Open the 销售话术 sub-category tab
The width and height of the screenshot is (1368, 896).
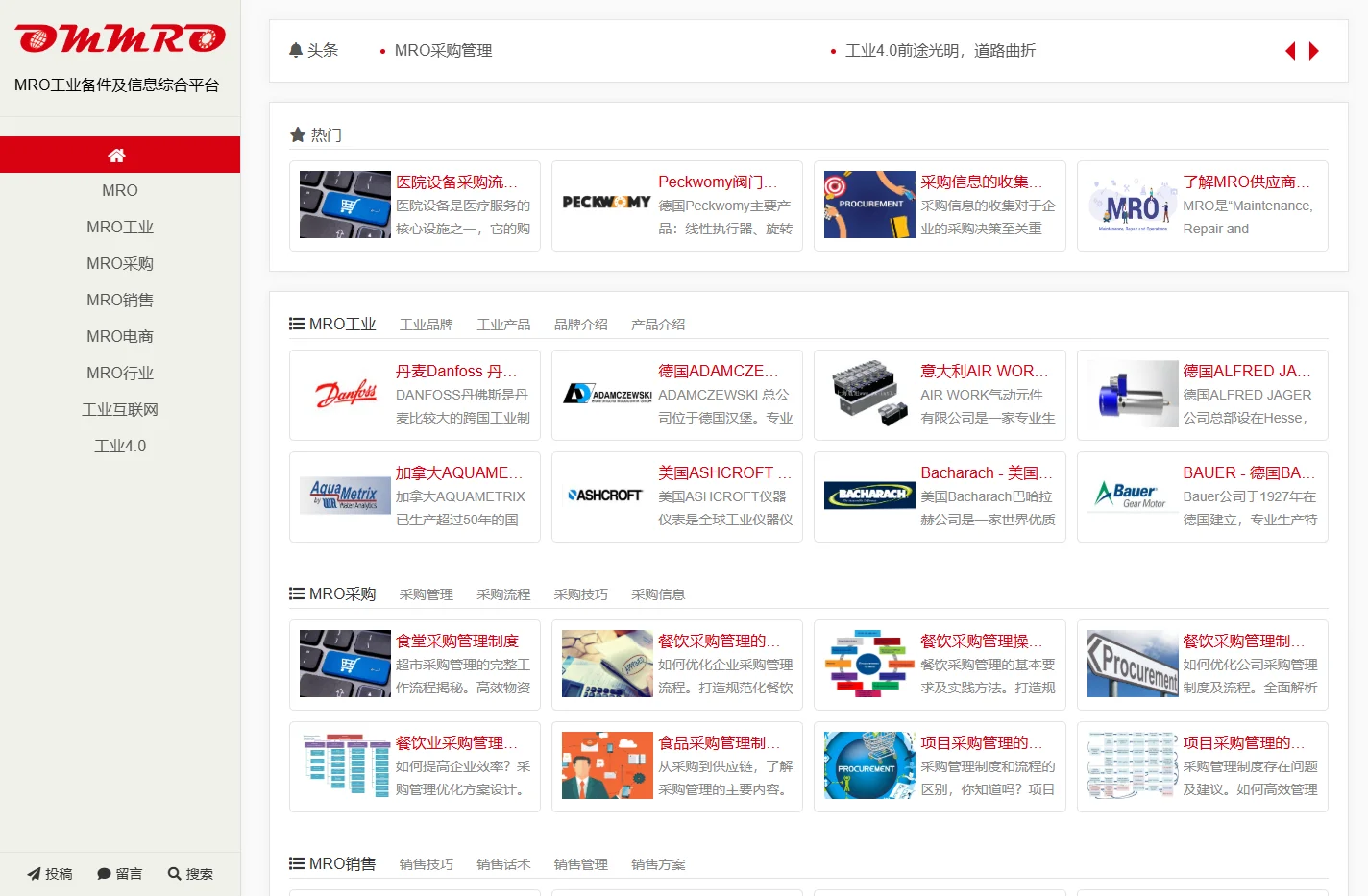pos(503,864)
